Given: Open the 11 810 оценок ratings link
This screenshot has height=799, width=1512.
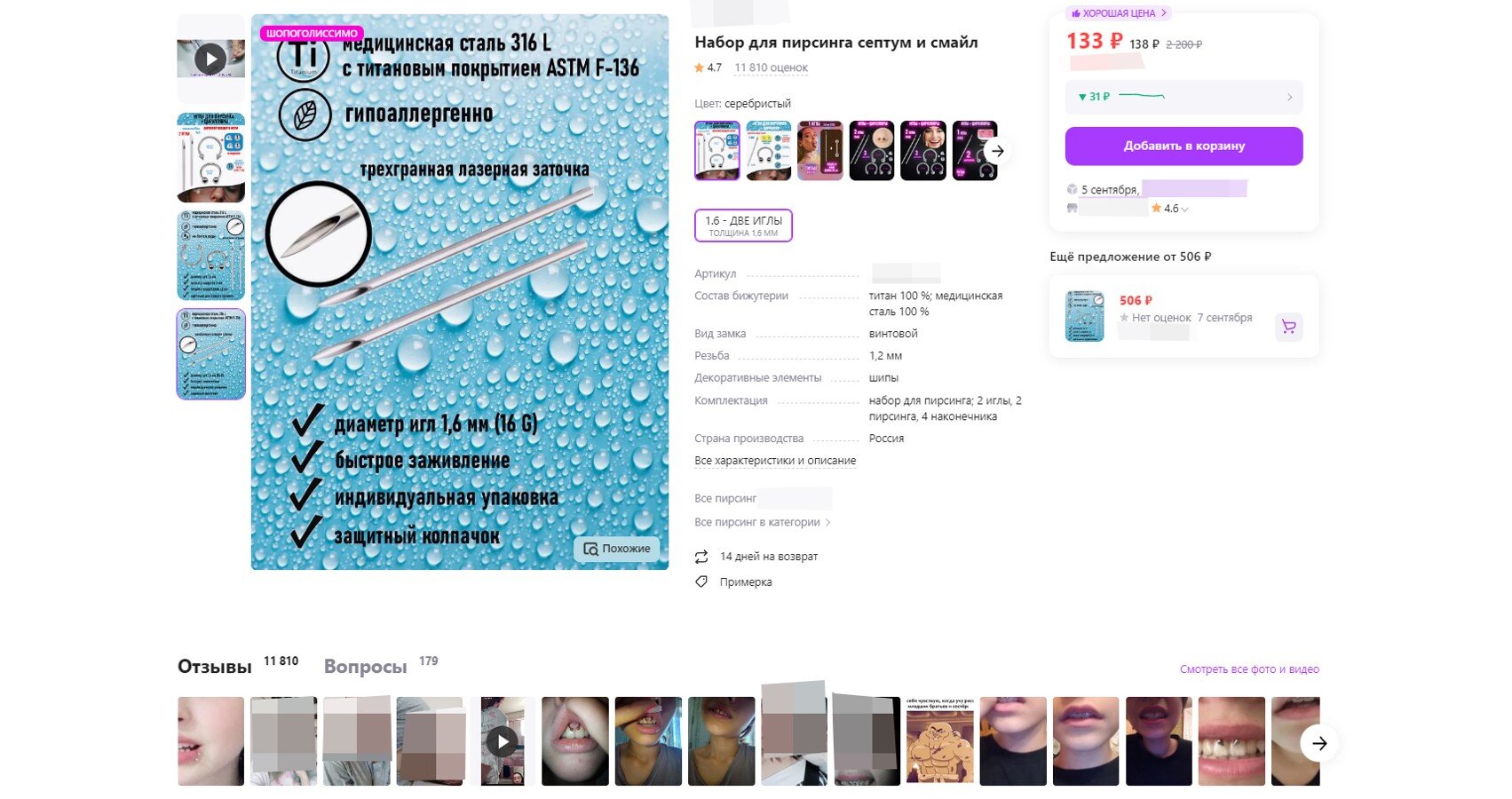Looking at the screenshot, I should (771, 67).
